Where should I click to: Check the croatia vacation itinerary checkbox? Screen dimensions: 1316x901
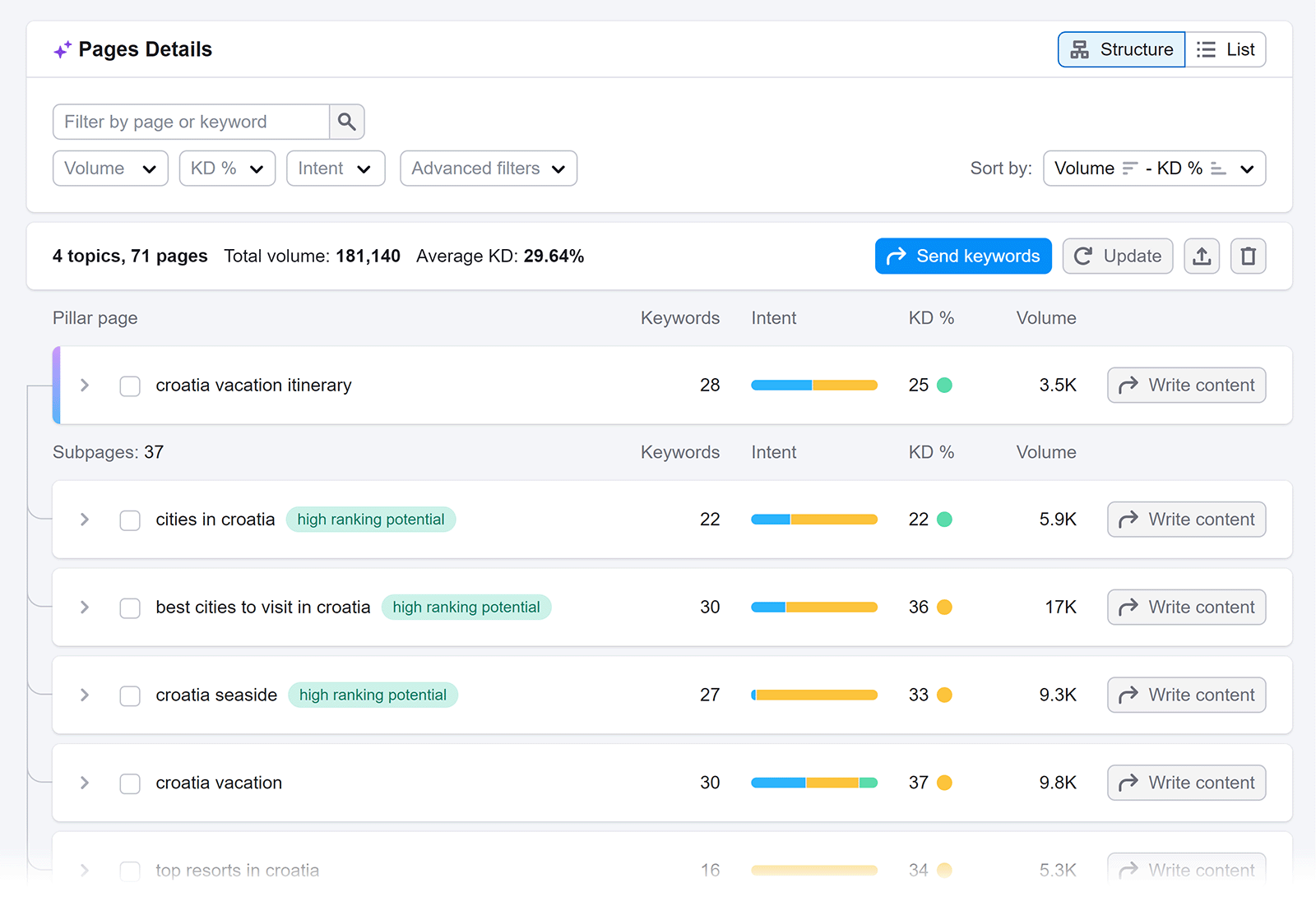click(x=130, y=386)
